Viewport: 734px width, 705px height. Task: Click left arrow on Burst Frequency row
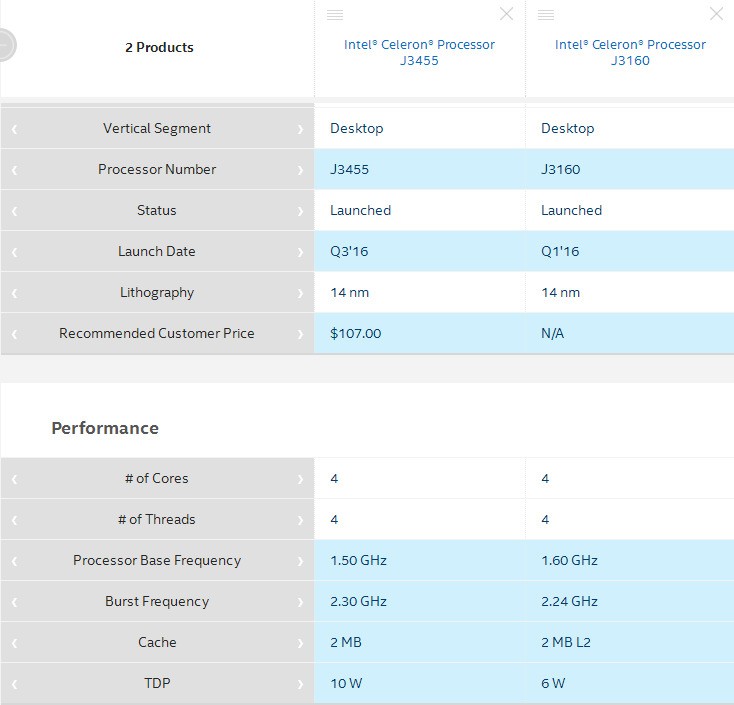[x=15, y=602]
